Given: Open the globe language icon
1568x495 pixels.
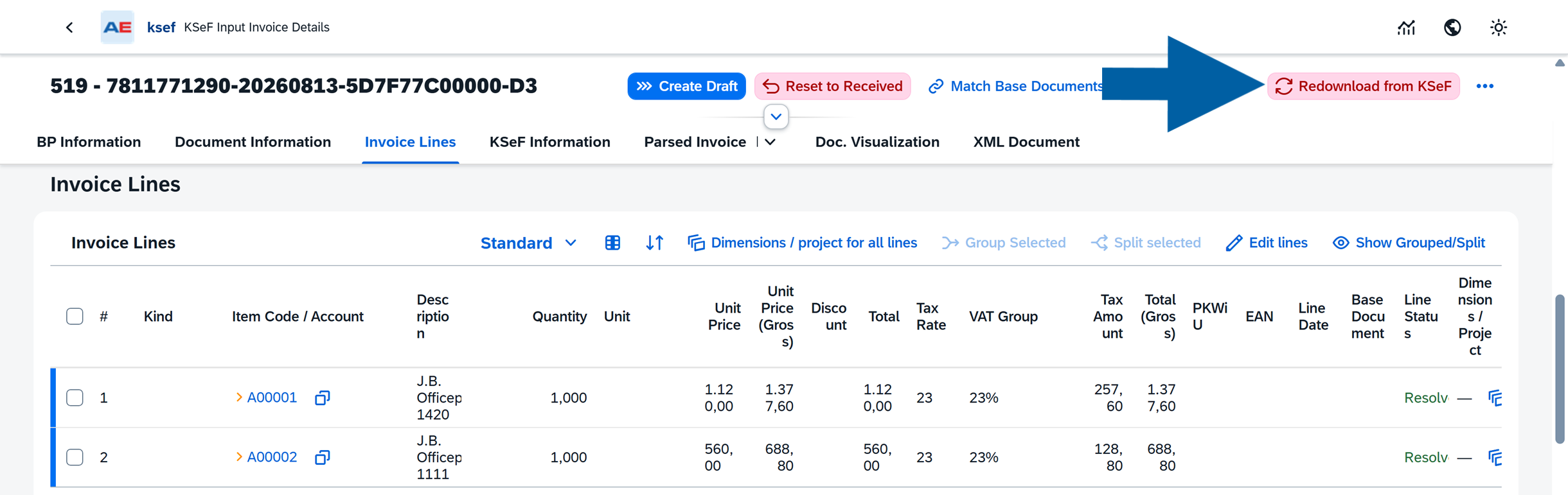Looking at the screenshot, I should coord(1452,28).
